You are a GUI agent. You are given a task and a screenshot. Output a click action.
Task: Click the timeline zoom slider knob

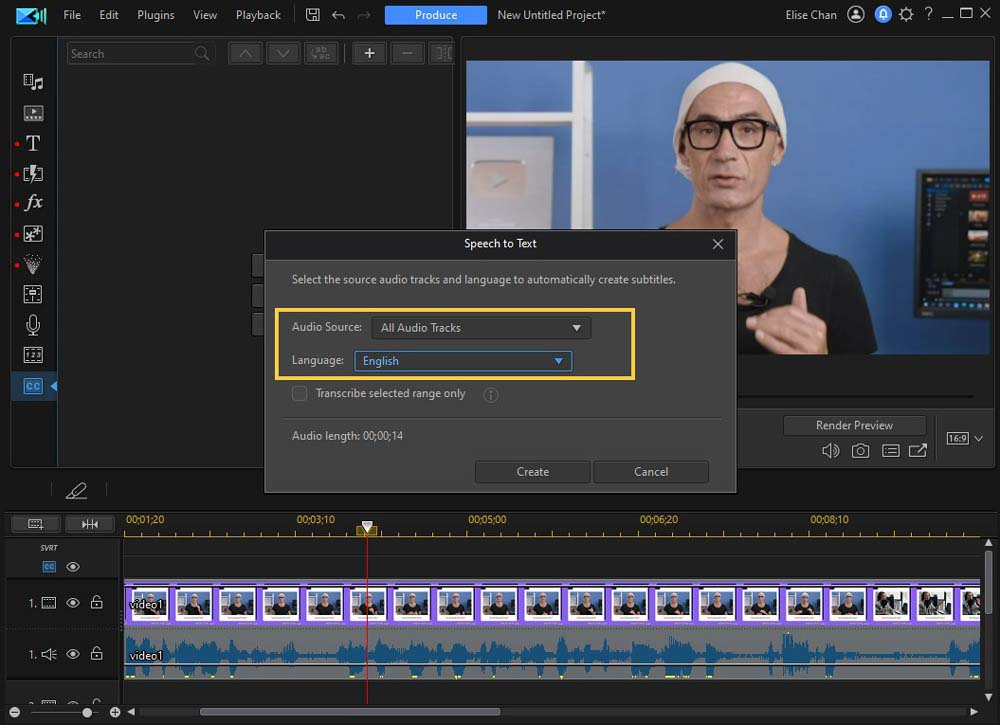tap(86, 712)
